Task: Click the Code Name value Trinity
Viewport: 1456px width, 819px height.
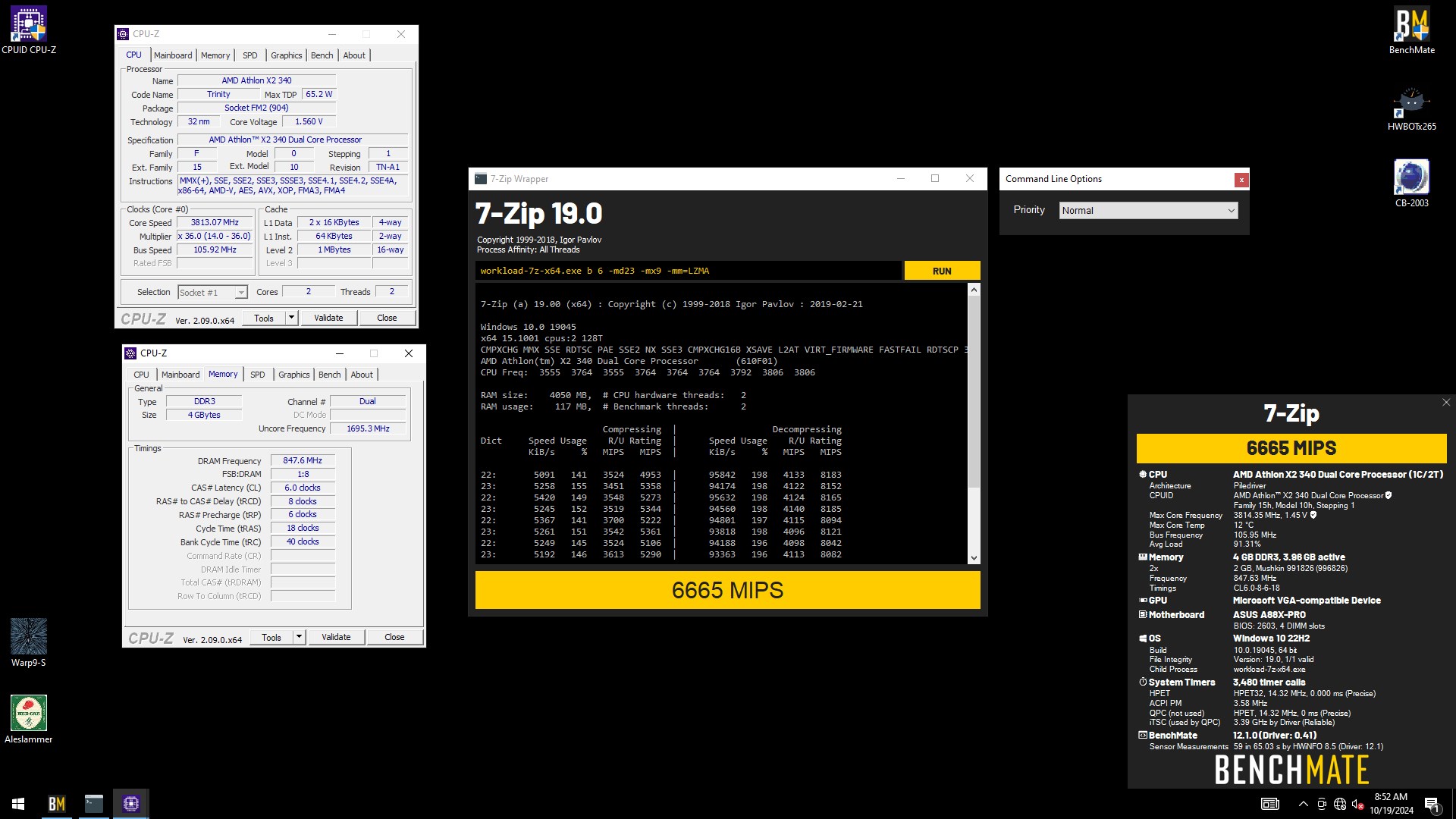Action: tap(218, 95)
